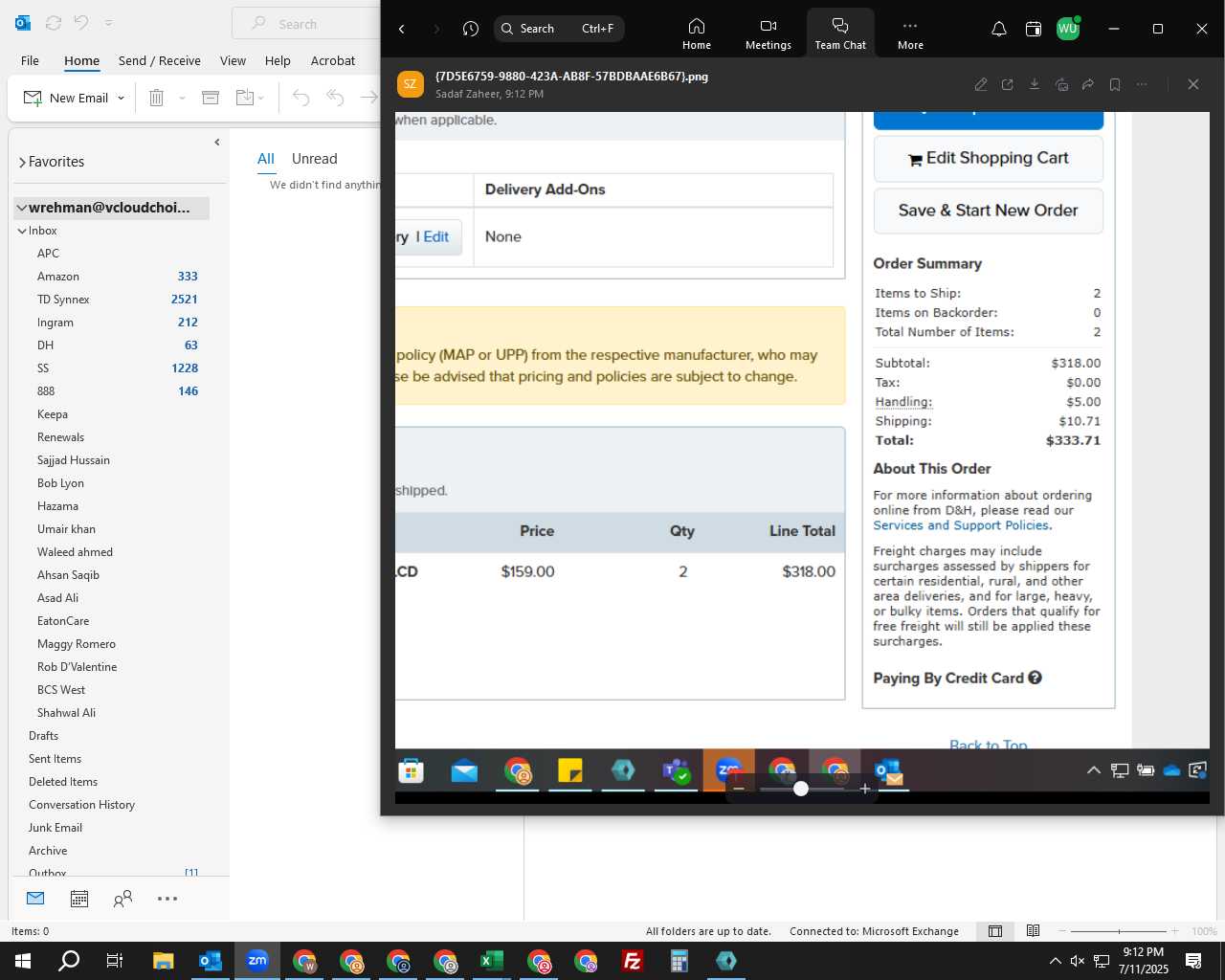The height and width of the screenshot is (980, 1225).
Task: Click the Reply All icon in Outlook ribbon
Action: (335, 98)
